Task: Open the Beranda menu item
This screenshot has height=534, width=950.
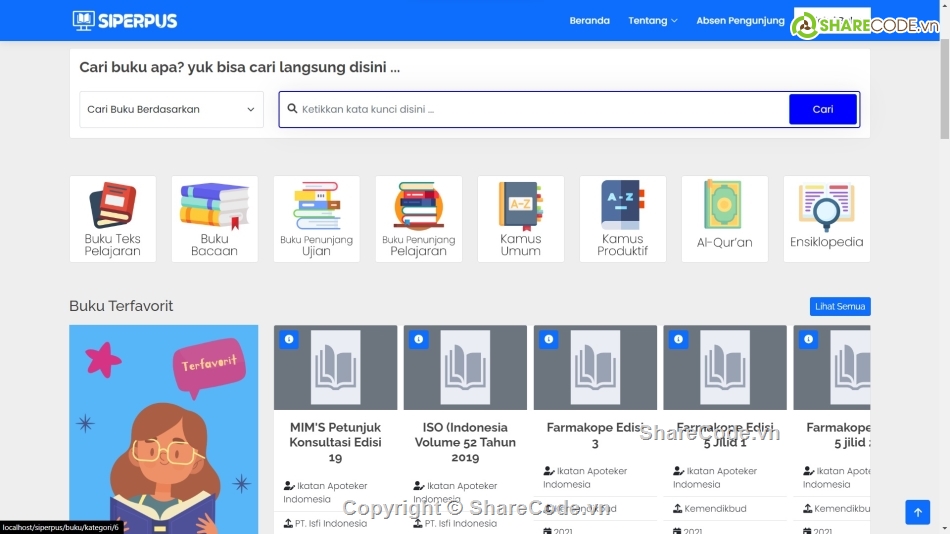Action: (x=589, y=21)
